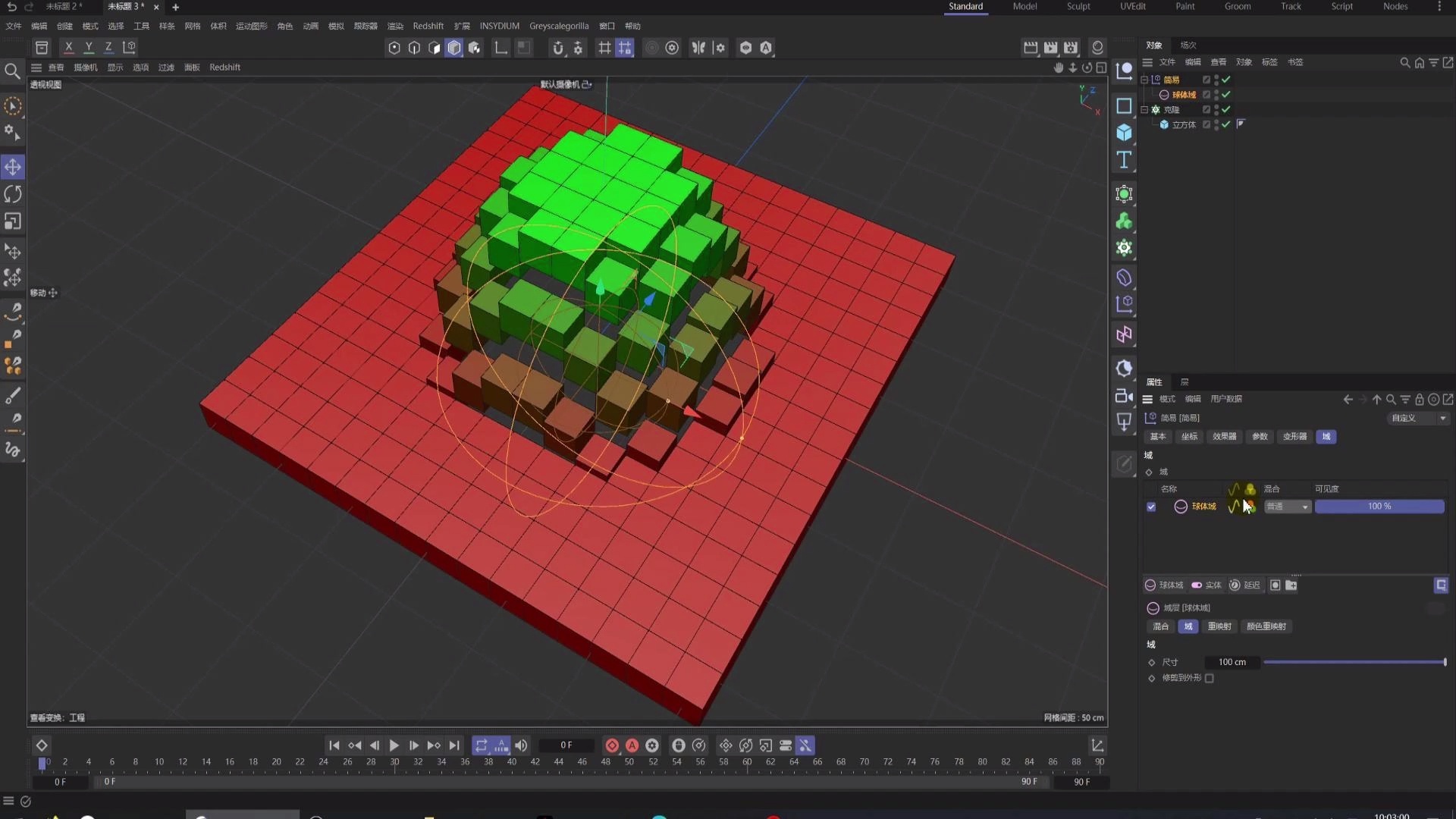Click the Undo arrow icon
Screen dimensions: 1456x819
tap(11, 7)
